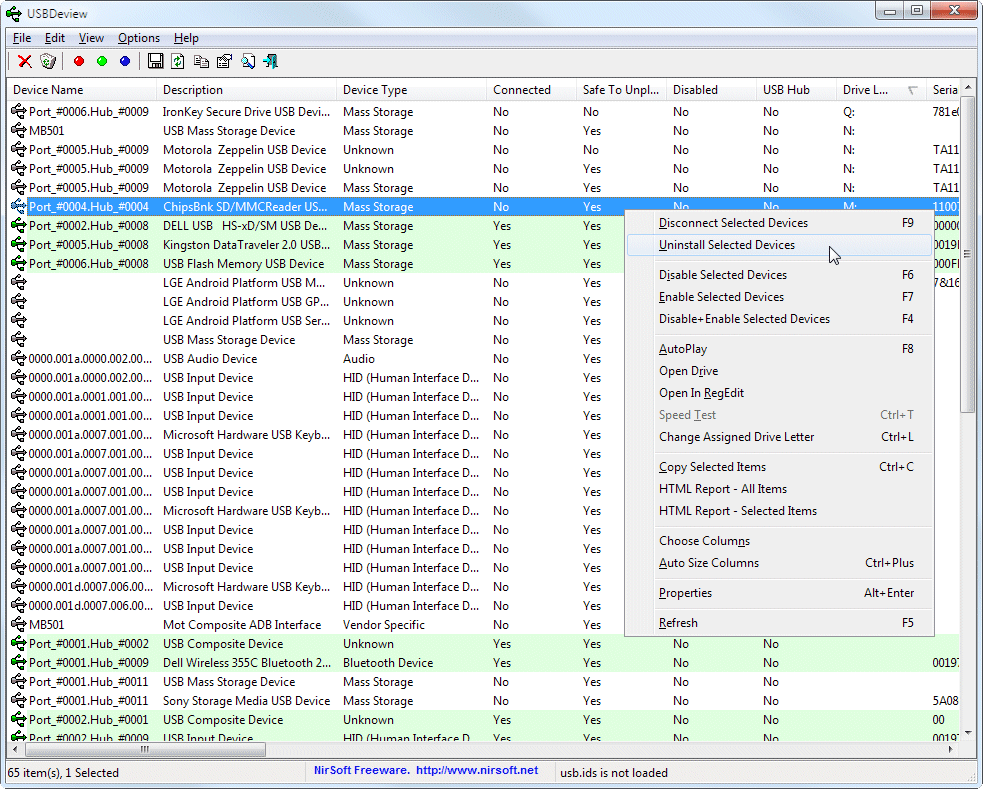Viewport: 983px width, 789px height.
Task: Open Choose Columns from context menu
Action: 779,541
